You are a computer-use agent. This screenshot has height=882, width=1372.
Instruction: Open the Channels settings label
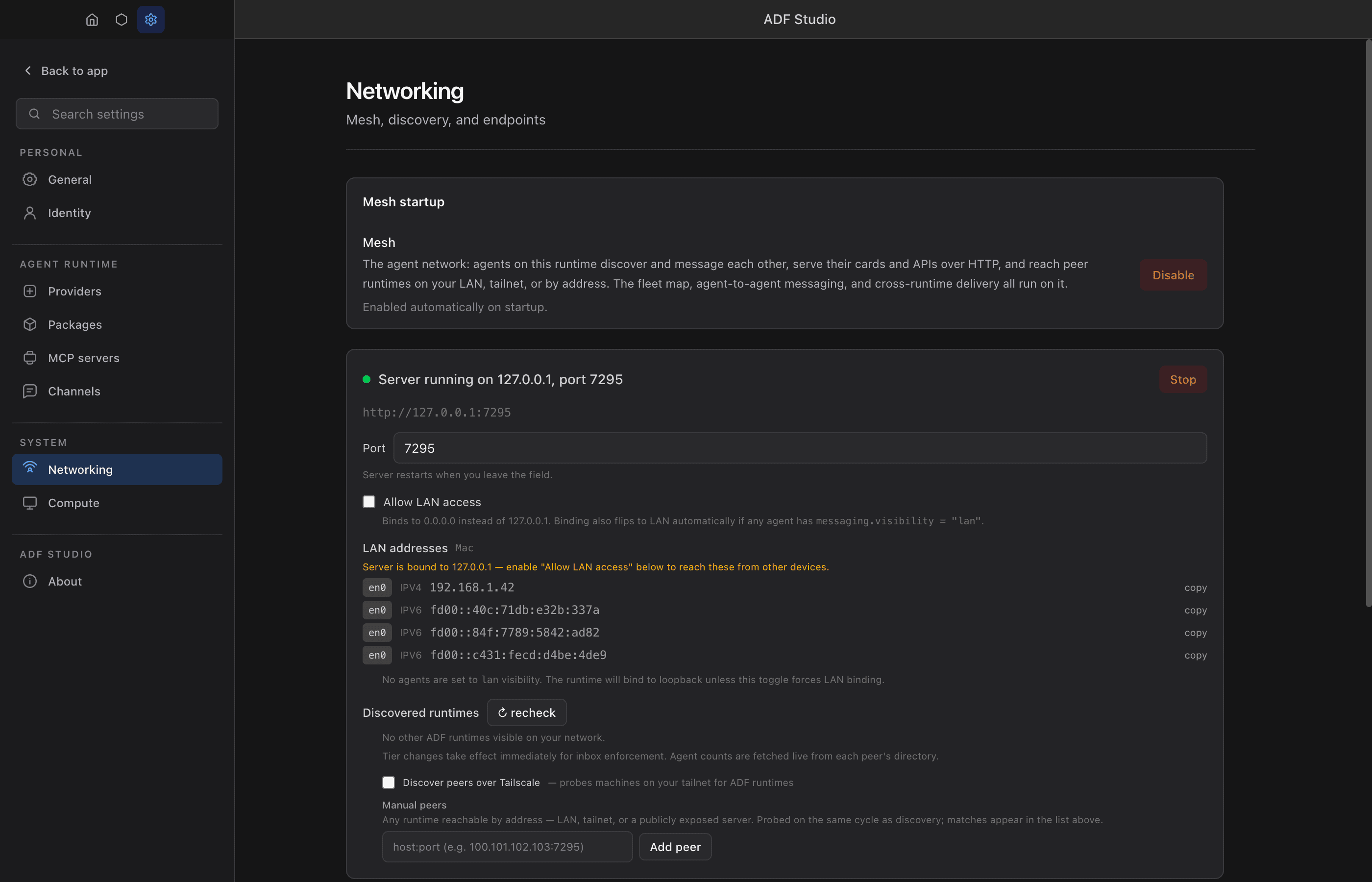(74, 391)
